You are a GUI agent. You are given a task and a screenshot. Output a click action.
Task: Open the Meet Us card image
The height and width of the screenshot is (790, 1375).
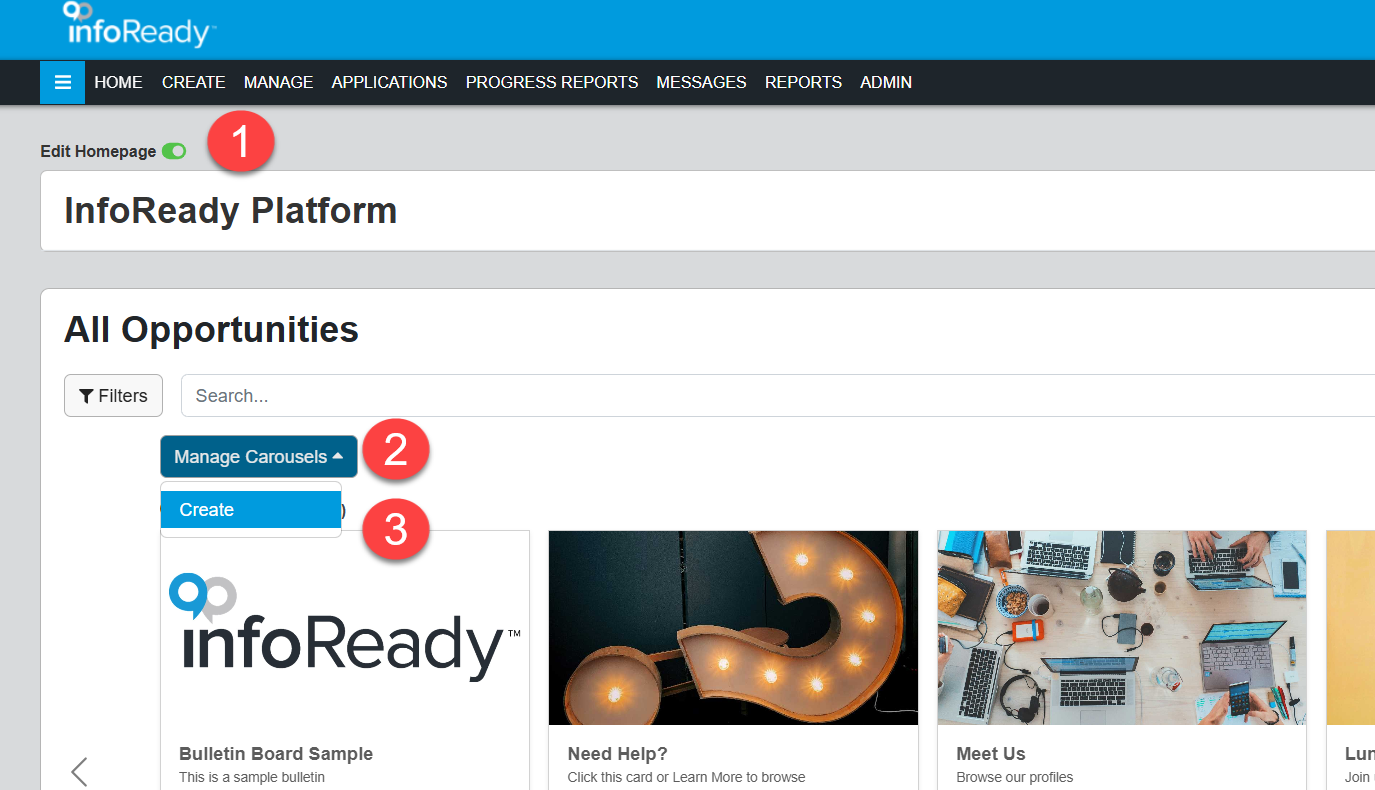(1122, 628)
